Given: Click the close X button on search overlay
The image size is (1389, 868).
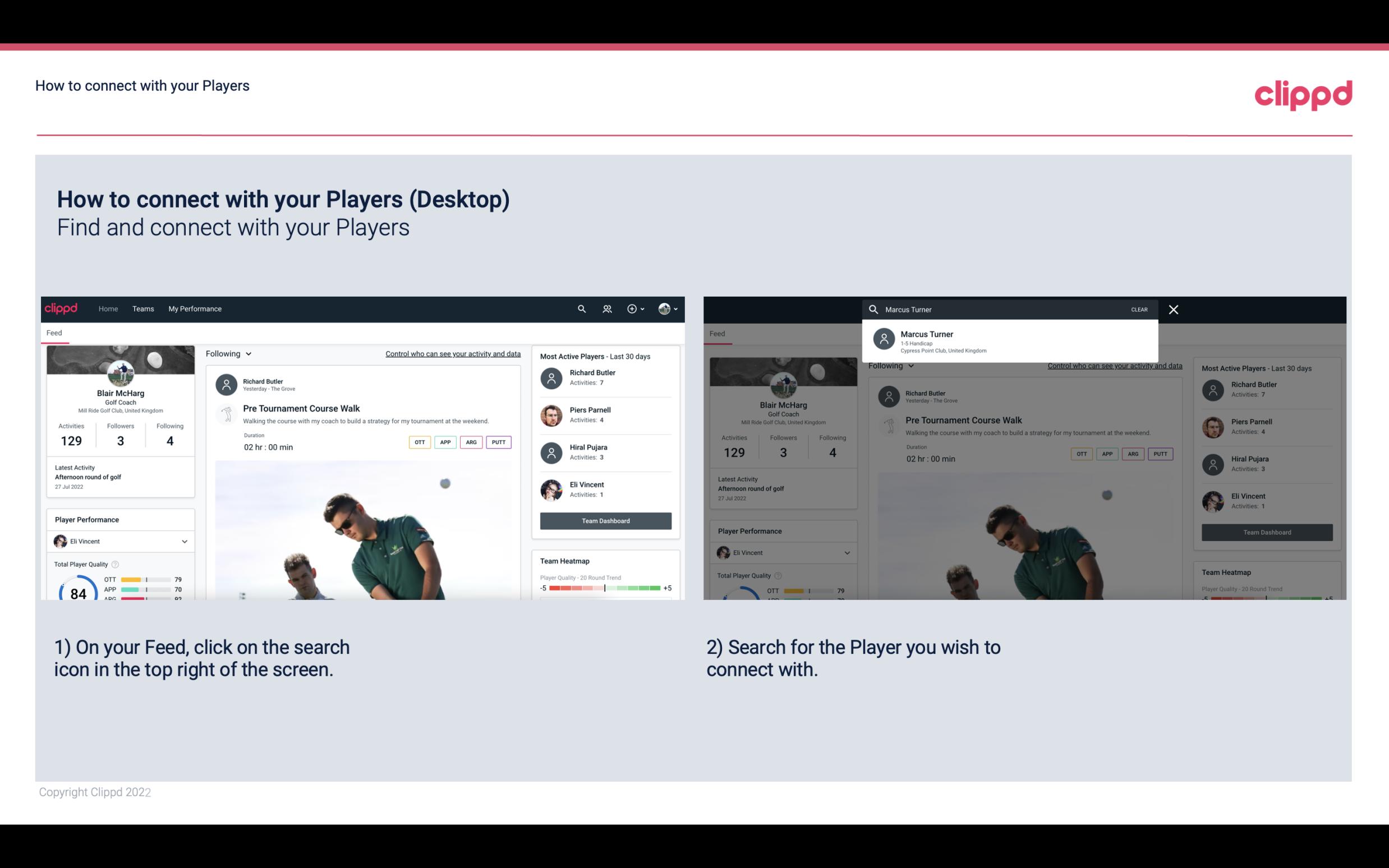Looking at the screenshot, I should coord(1174,309).
